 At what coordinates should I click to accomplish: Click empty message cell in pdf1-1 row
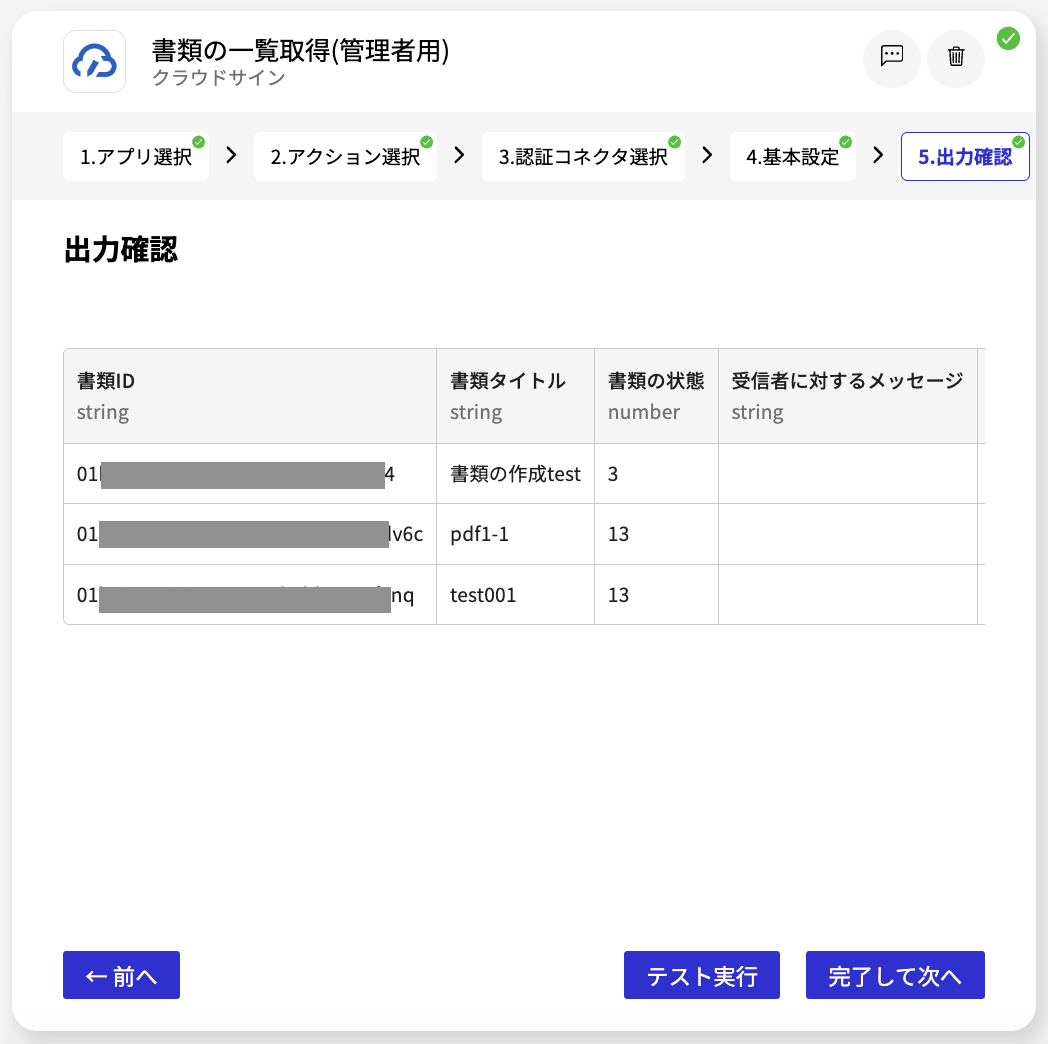847,534
